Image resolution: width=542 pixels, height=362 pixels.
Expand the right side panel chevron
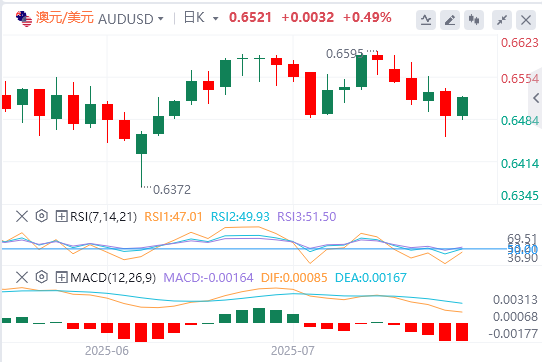[536, 98]
